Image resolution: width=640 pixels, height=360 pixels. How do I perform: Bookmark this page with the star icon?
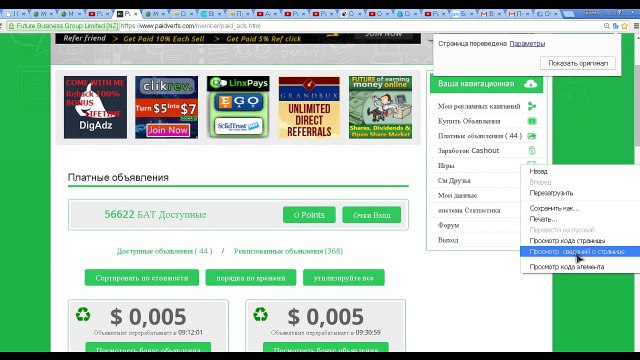coord(624,26)
